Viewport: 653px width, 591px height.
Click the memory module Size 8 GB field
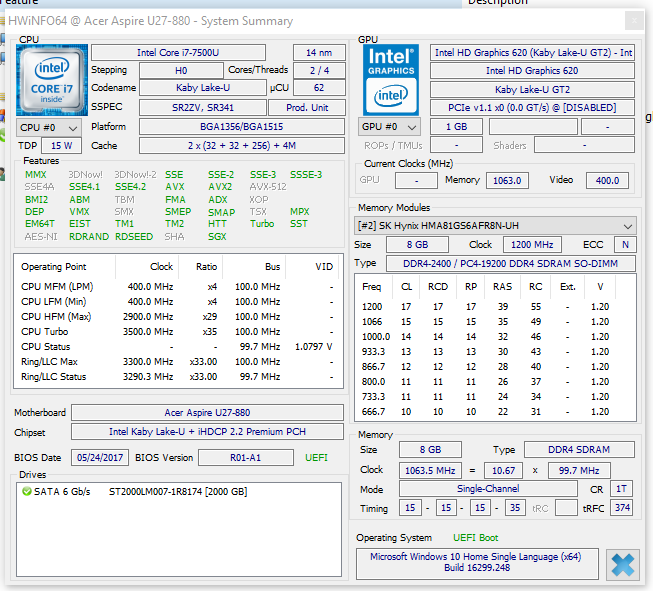click(417, 244)
